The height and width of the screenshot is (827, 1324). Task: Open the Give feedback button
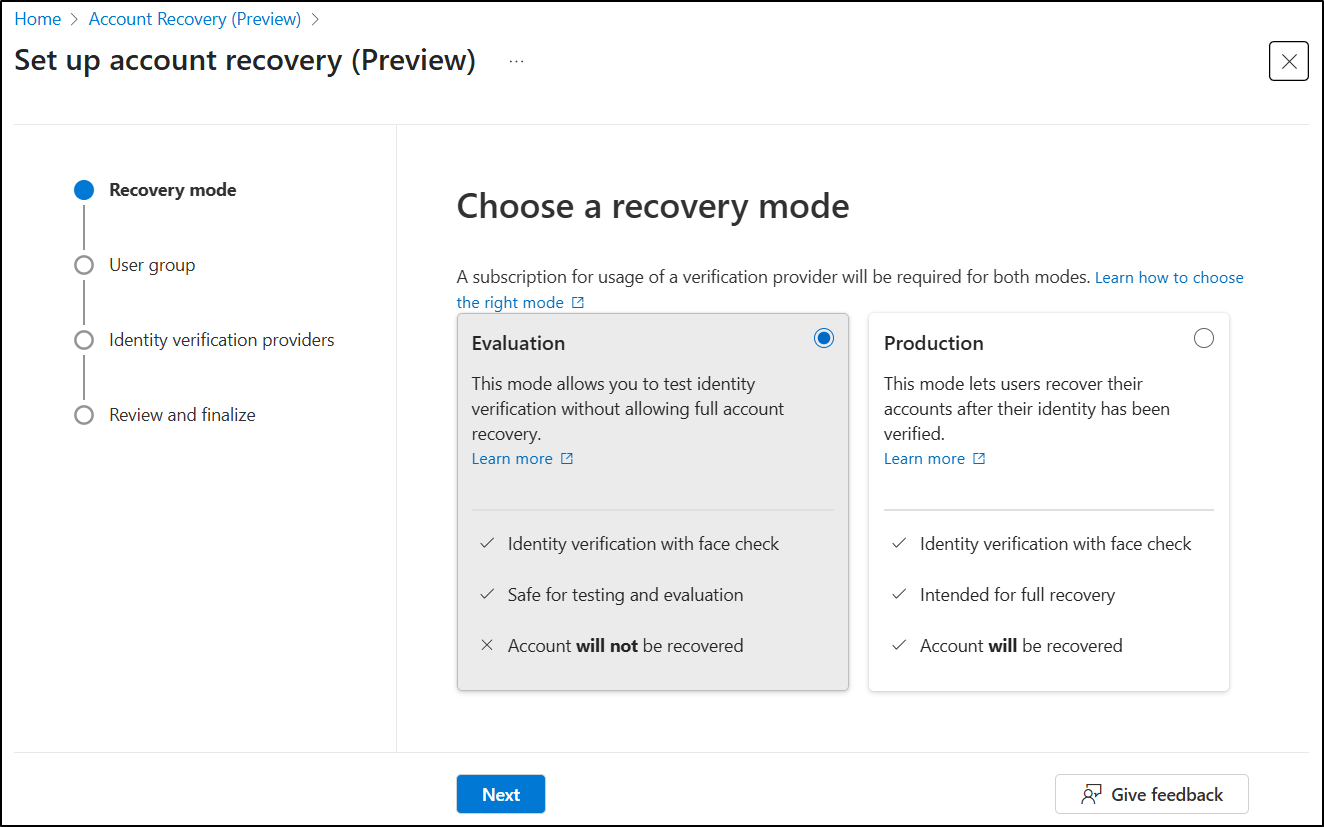click(x=1151, y=794)
